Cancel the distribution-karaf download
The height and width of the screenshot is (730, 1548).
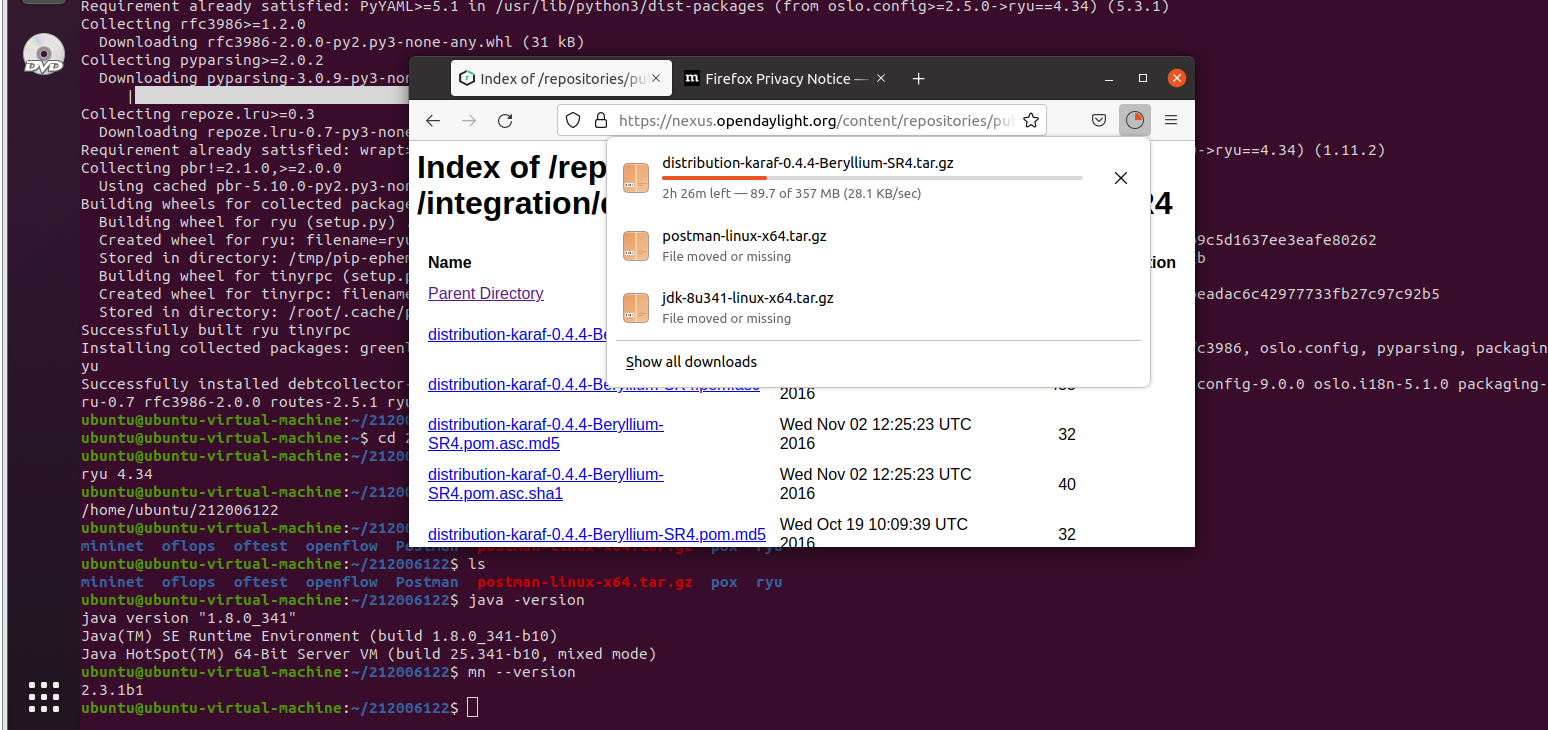(x=1120, y=178)
